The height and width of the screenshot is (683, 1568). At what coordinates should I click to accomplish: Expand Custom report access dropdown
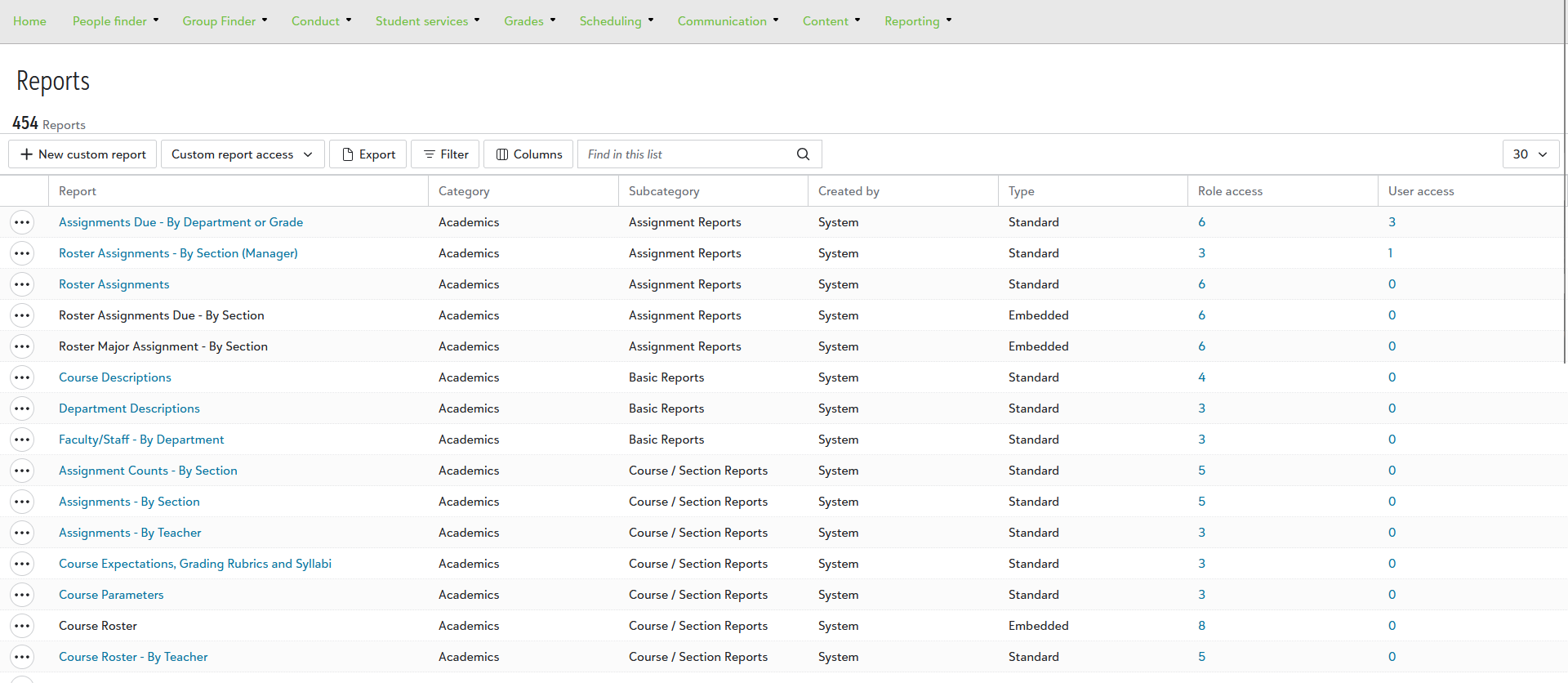tap(243, 154)
